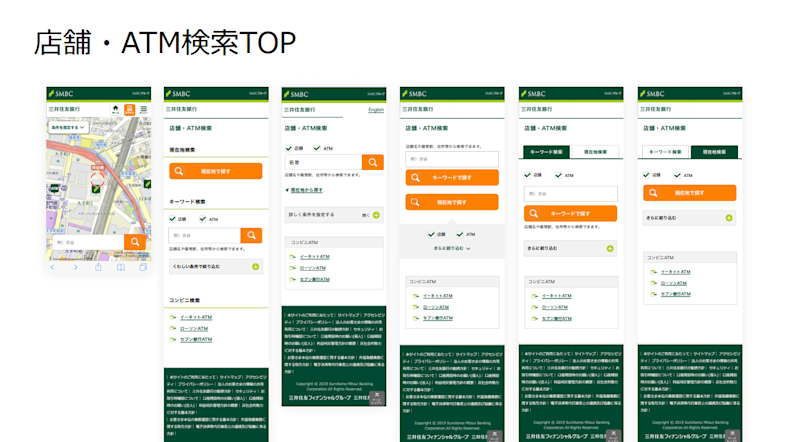Click the SMBC logo on the コンビニ検索 screen
Screen dimensions: 790x442
point(178,94)
